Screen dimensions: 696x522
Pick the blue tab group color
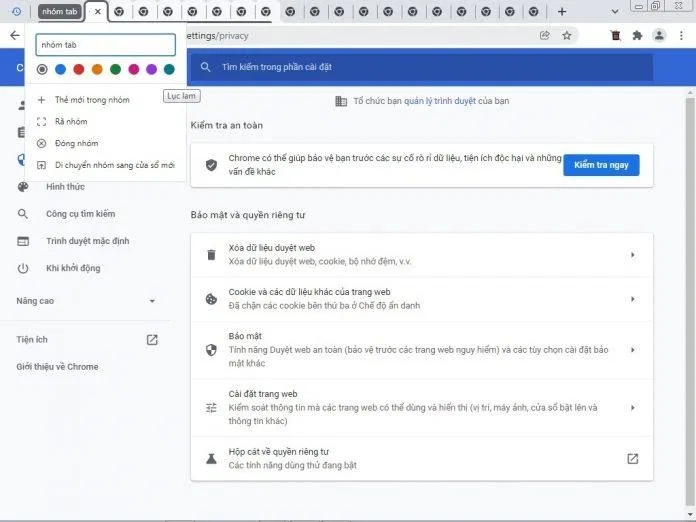pyautogui.click(x=60, y=69)
